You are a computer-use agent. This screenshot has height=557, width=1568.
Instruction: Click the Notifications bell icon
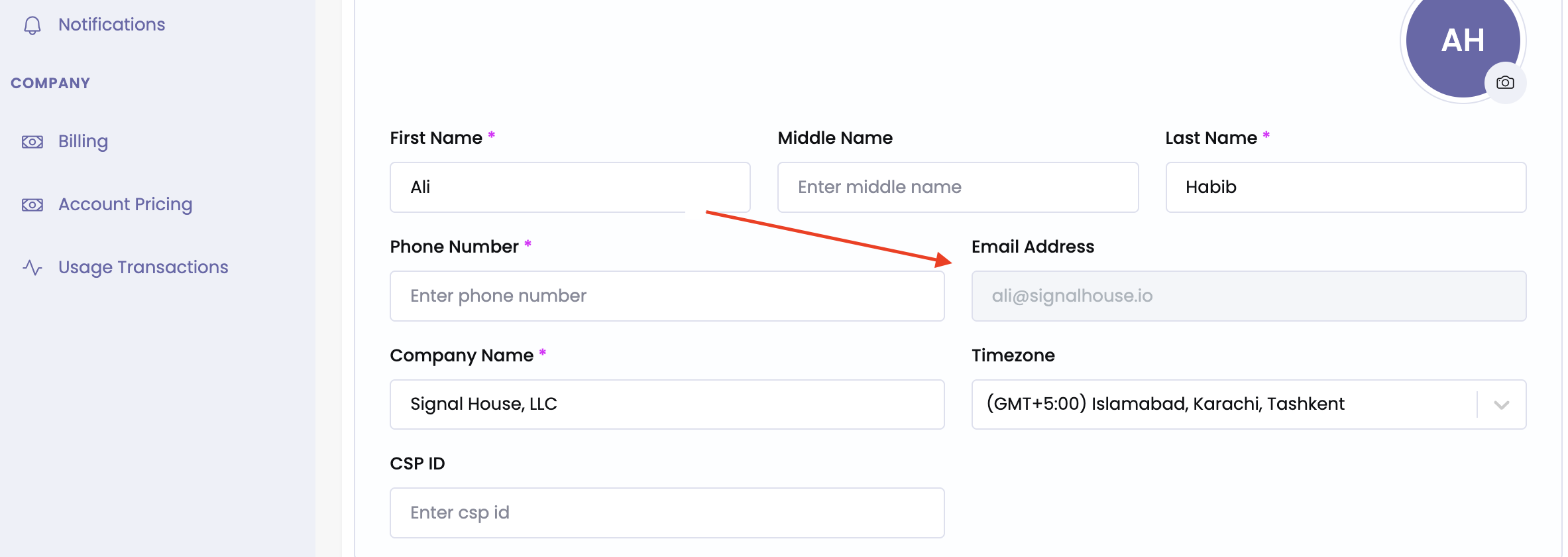click(32, 25)
